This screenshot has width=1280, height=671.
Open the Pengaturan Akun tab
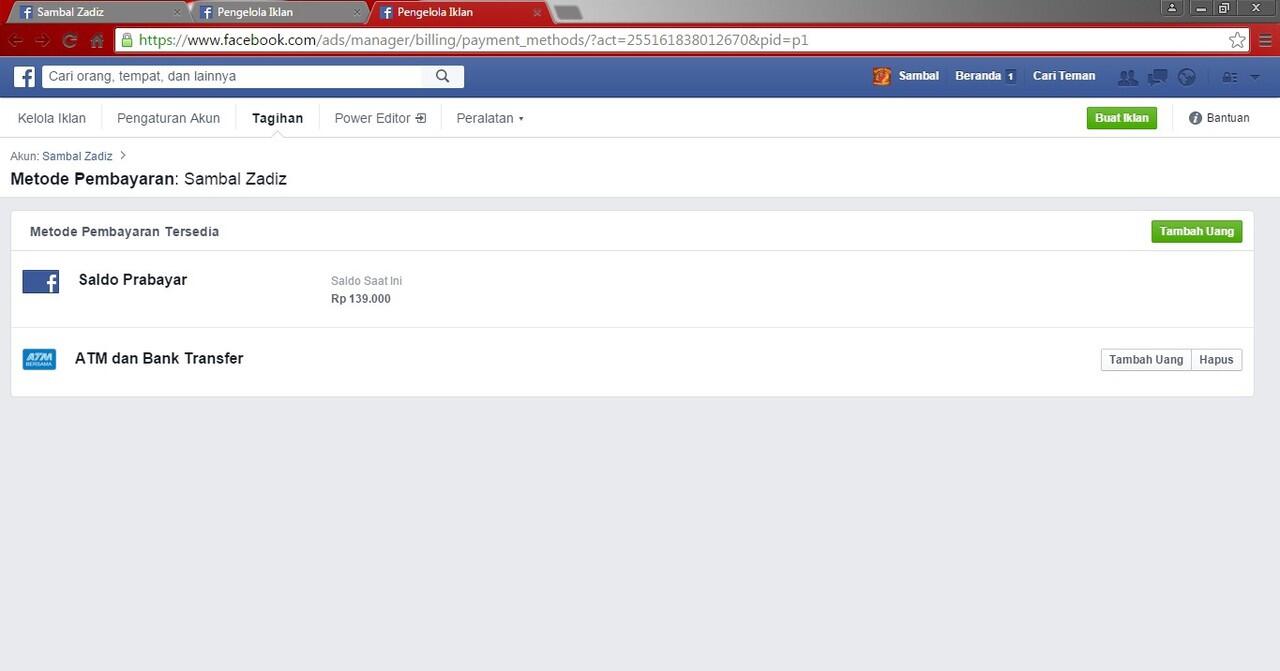coord(168,118)
